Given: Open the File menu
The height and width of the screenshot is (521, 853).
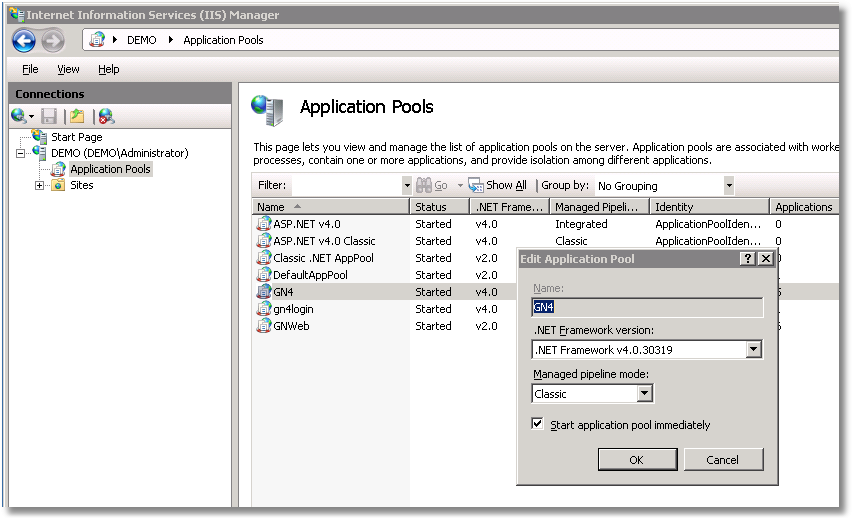Looking at the screenshot, I should click(30, 69).
